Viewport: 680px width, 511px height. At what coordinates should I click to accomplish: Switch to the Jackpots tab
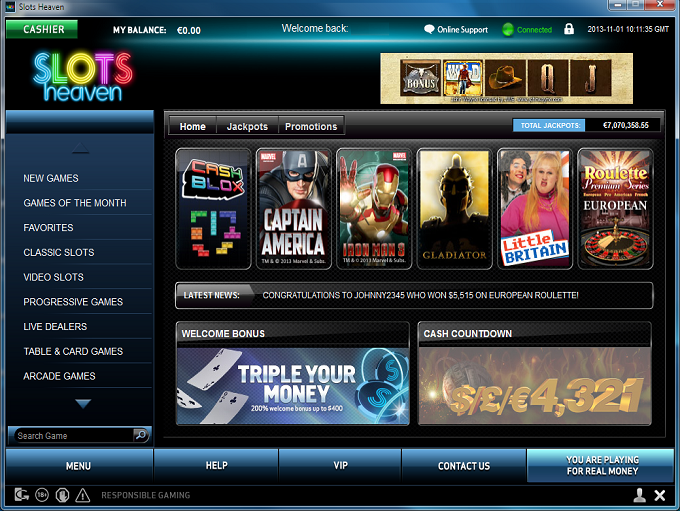click(x=247, y=126)
